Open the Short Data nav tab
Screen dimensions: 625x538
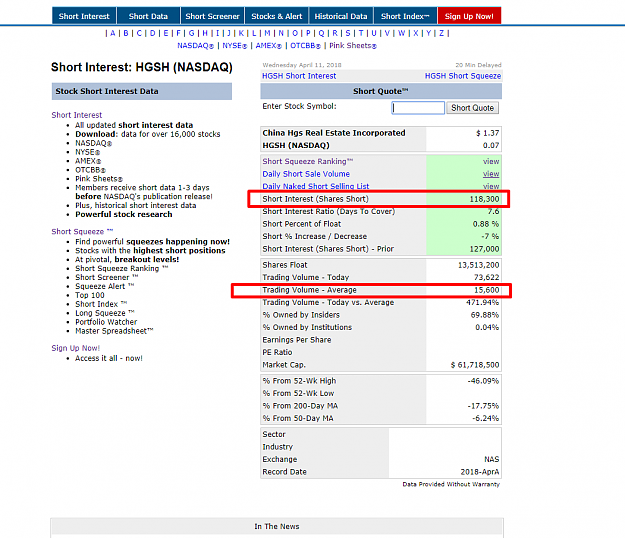point(148,16)
